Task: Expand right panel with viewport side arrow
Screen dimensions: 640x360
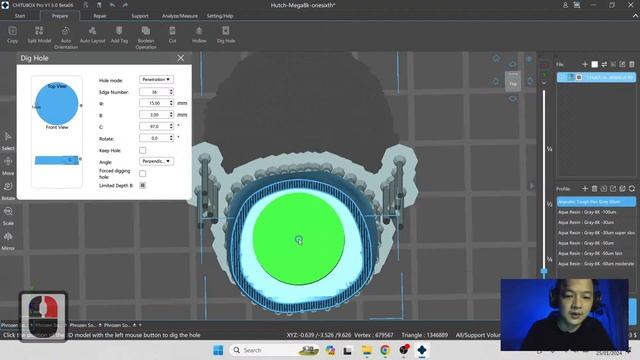Action: tap(531, 186)
